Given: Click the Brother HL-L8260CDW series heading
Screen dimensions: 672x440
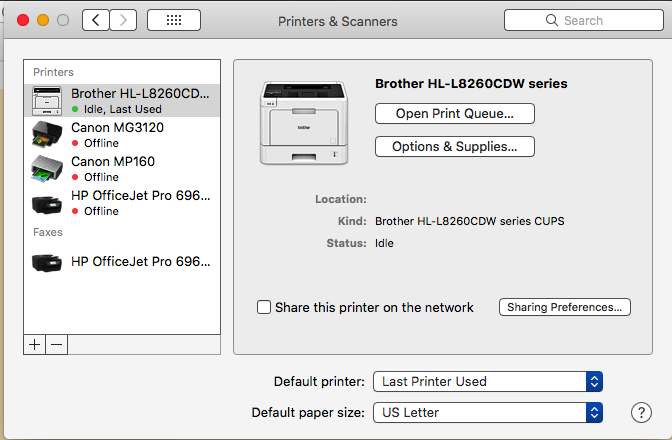Looking at the screenshot, I should tap(471, 84).
